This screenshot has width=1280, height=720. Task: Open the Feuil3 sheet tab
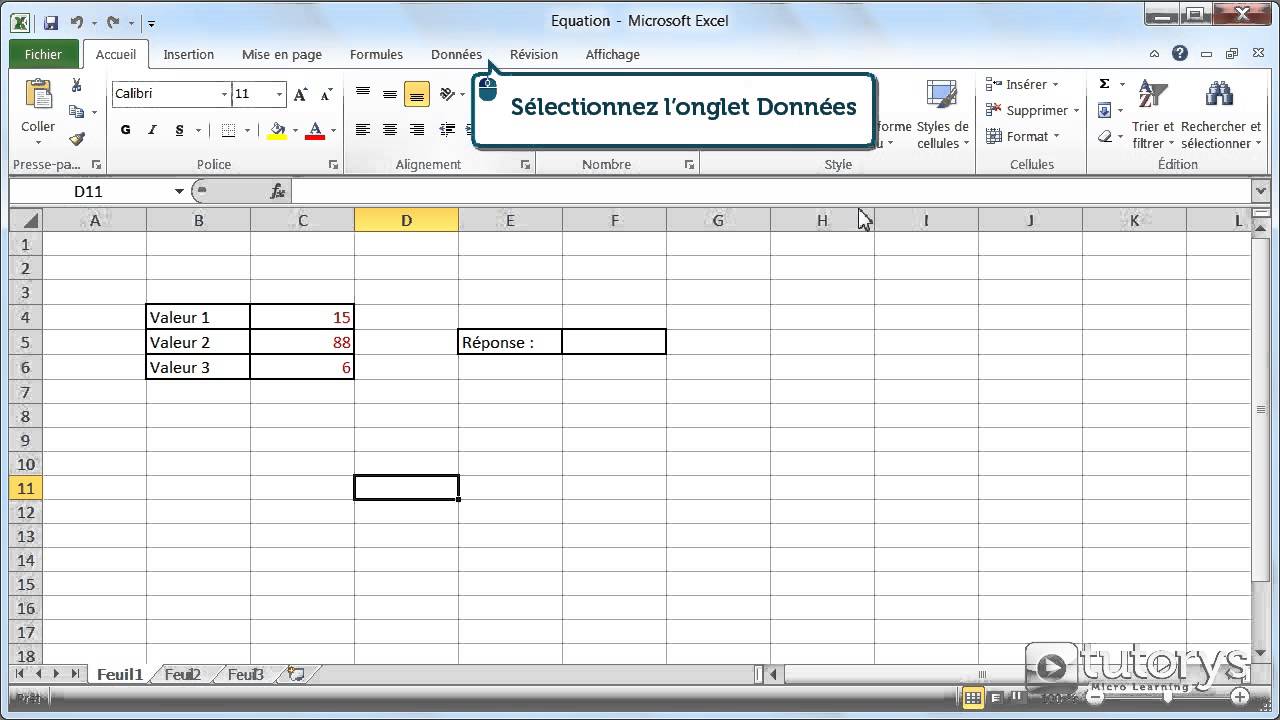point(246,674)
